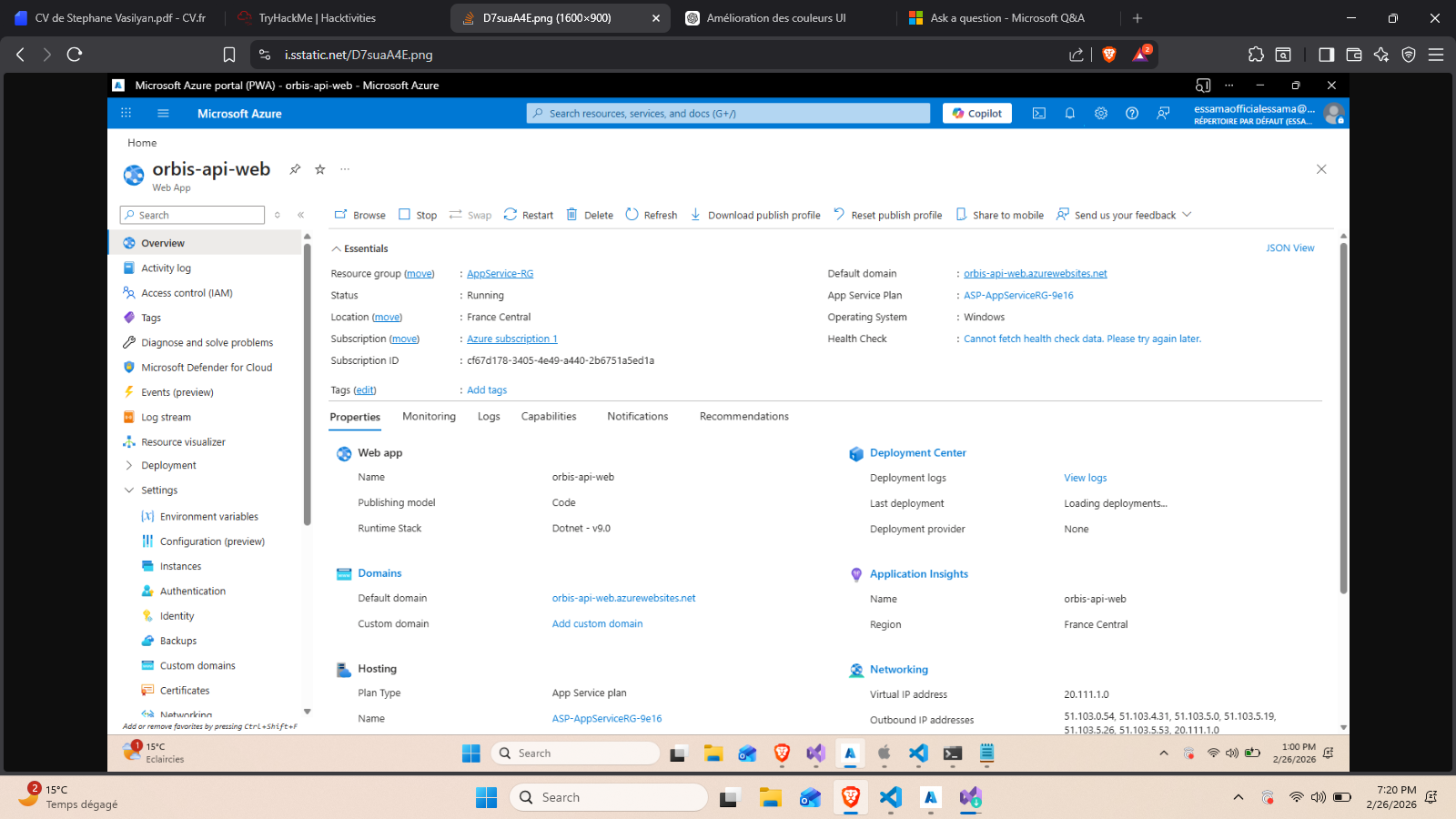Screen dimensions: 1456x819
Task: Click the Azure search resources box
Action: pyautogui.click(x=728, y=113)
